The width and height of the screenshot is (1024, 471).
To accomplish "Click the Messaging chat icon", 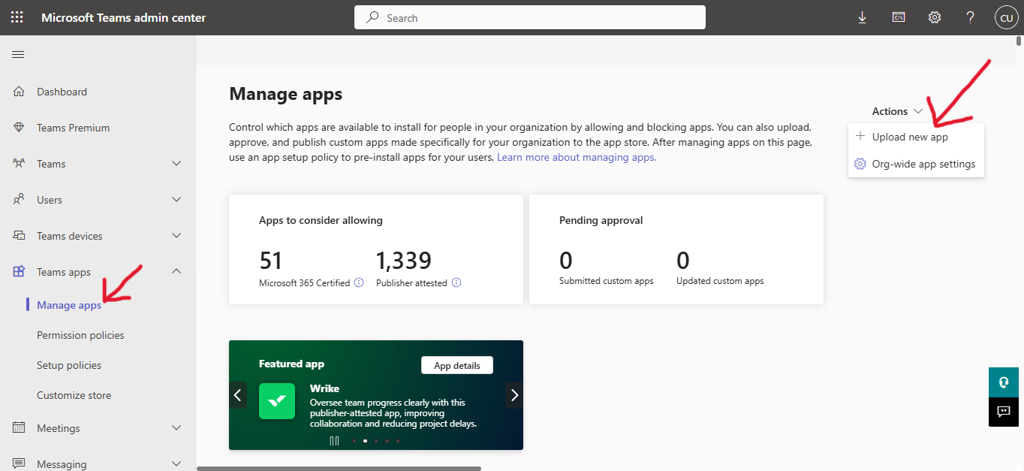I will pos(19,464).
